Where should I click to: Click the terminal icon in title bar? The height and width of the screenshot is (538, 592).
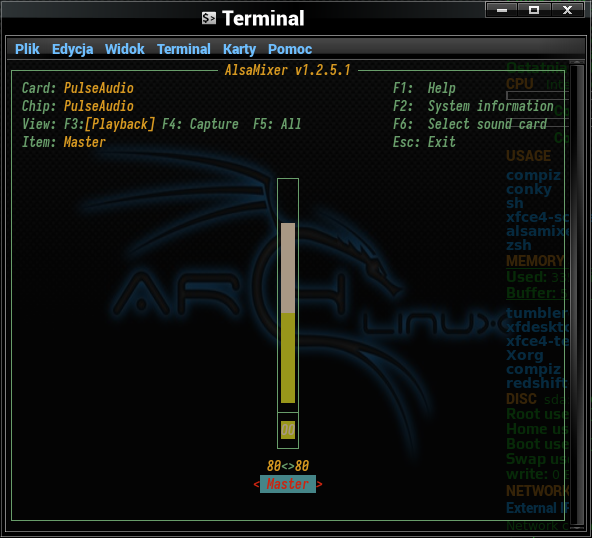point(209,18)
